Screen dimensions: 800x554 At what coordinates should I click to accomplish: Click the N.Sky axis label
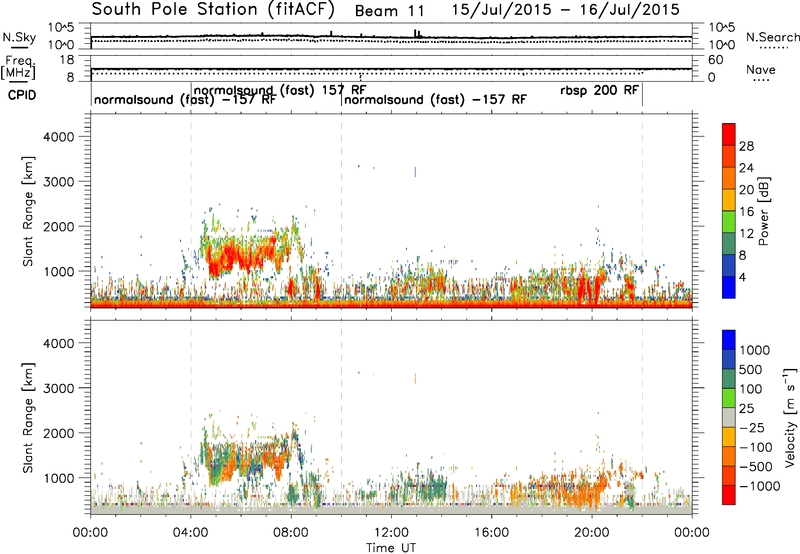click(x=19, y=37)
